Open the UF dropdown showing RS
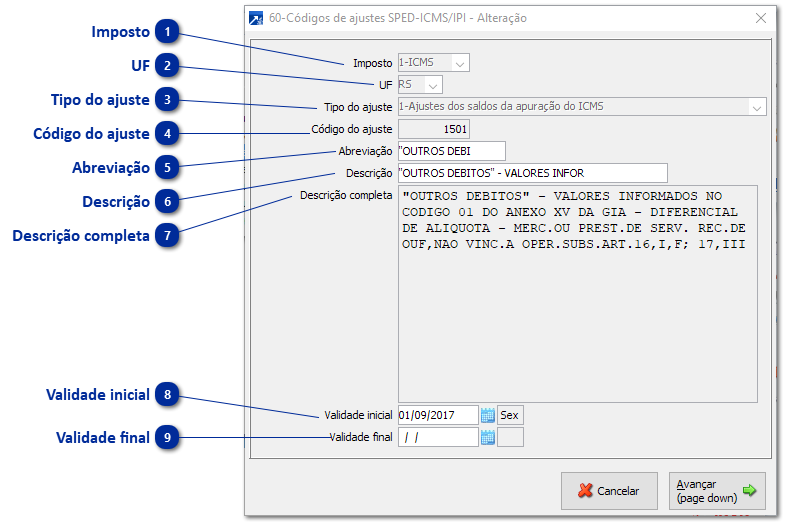This screenshot has width=790, height=527. point(420,85)
